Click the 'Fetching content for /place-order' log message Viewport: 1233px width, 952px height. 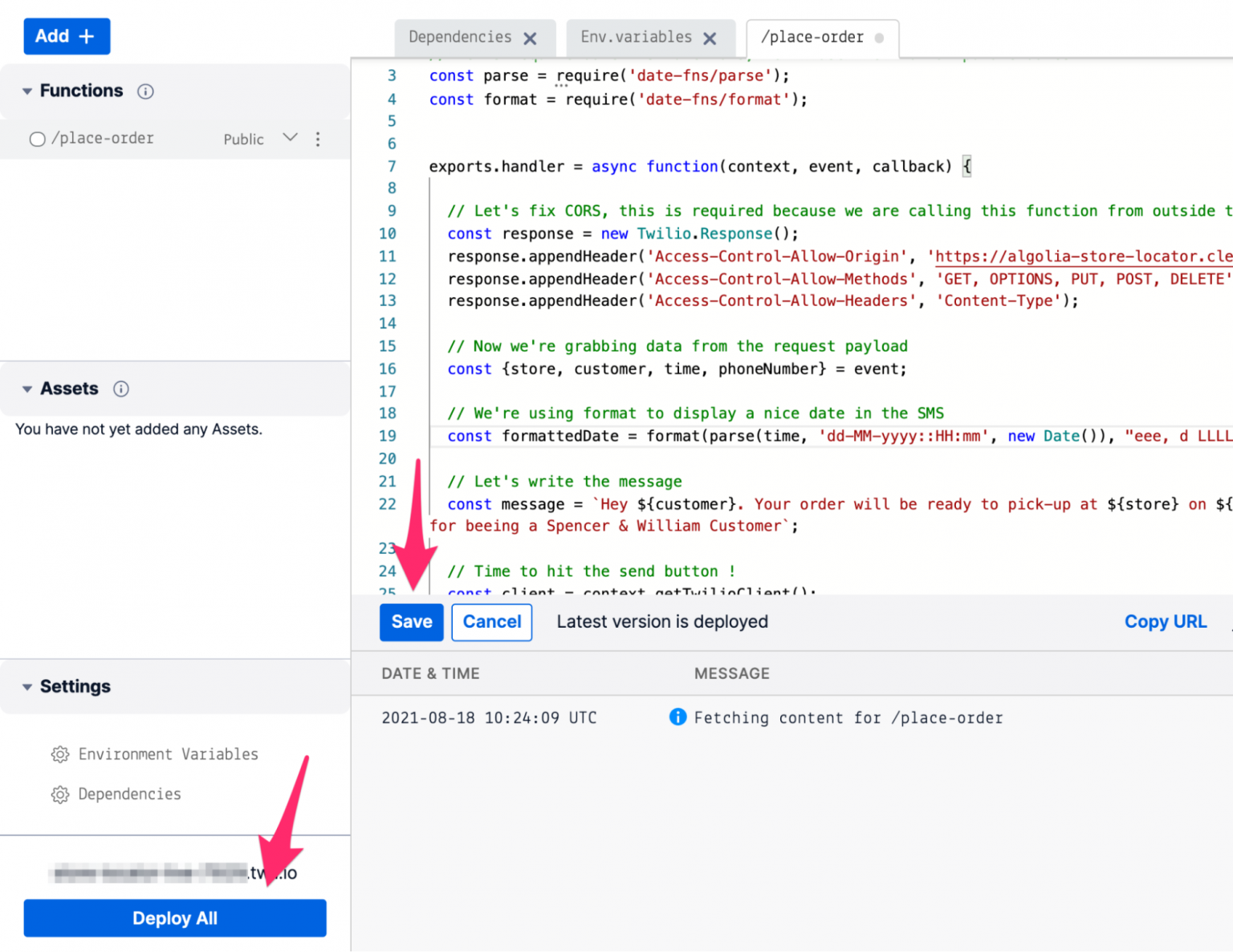[848, 718]
